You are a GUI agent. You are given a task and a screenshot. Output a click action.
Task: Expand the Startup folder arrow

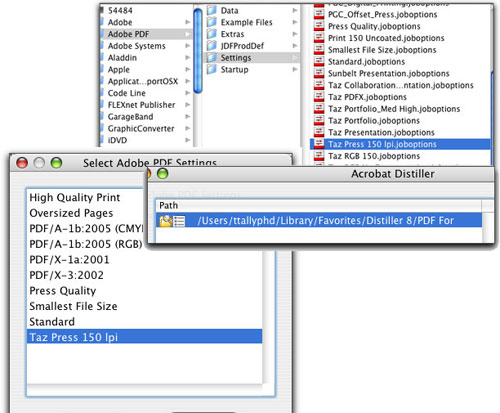tap(295, 69)
